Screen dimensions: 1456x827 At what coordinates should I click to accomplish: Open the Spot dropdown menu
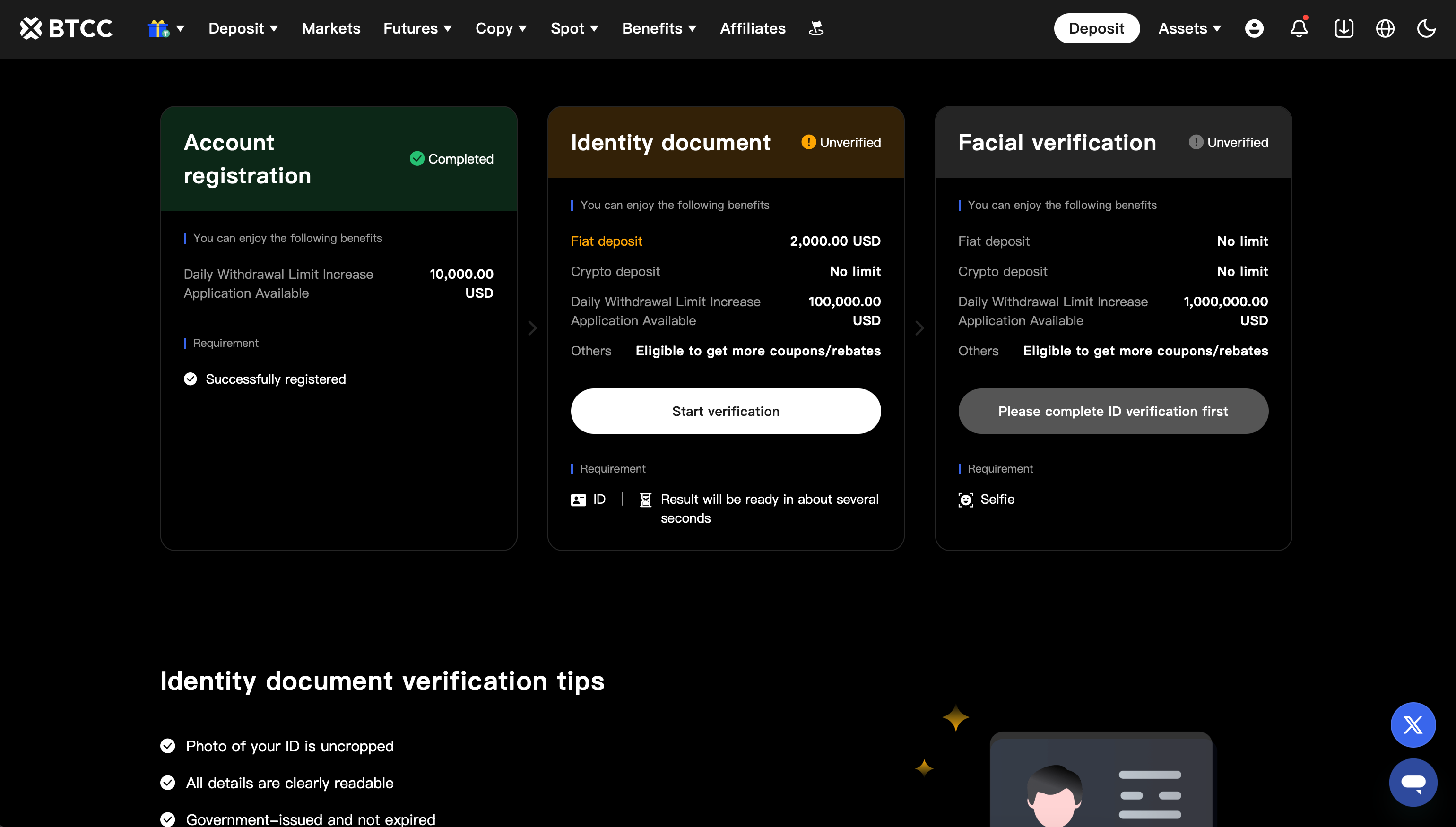pyautogui.click(x=574, y=28)
